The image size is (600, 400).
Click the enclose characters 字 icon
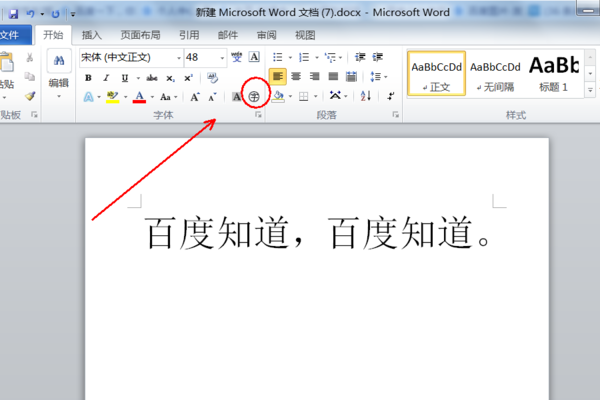[254, 97]
